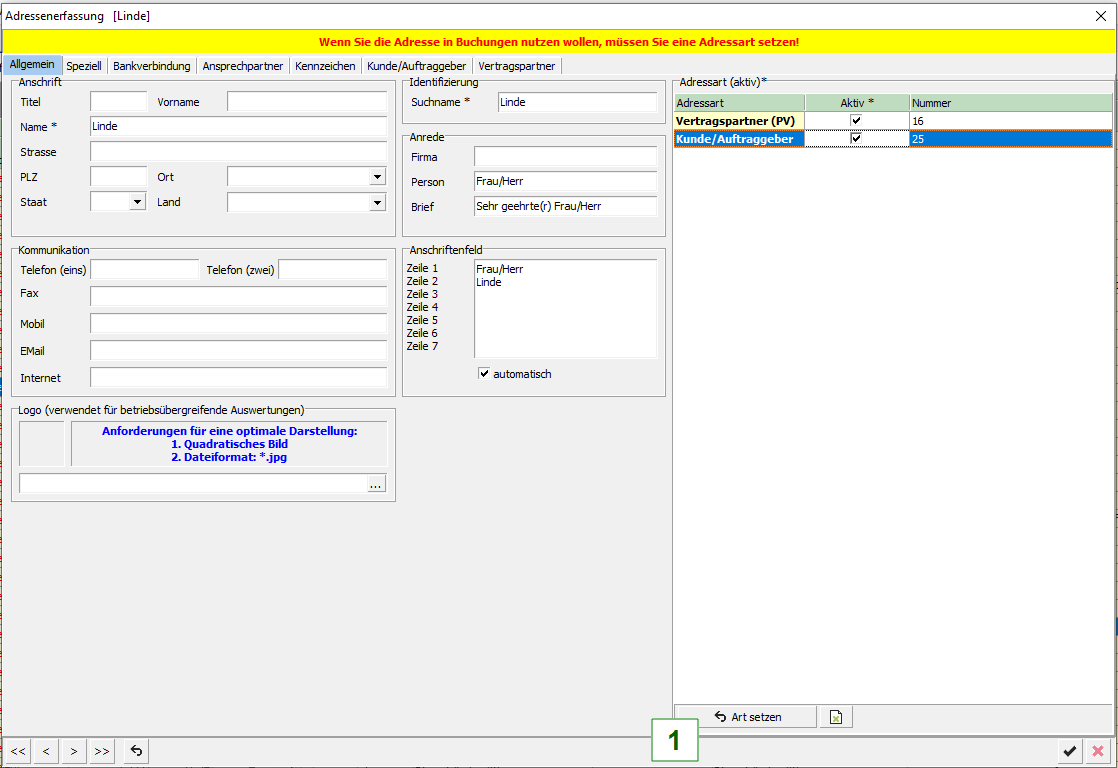The height and width of the screenshot is (768, 1118).
Task: Uncheck Aktiv for Kunde/Auftraggeber row
Action: [856, 139]
